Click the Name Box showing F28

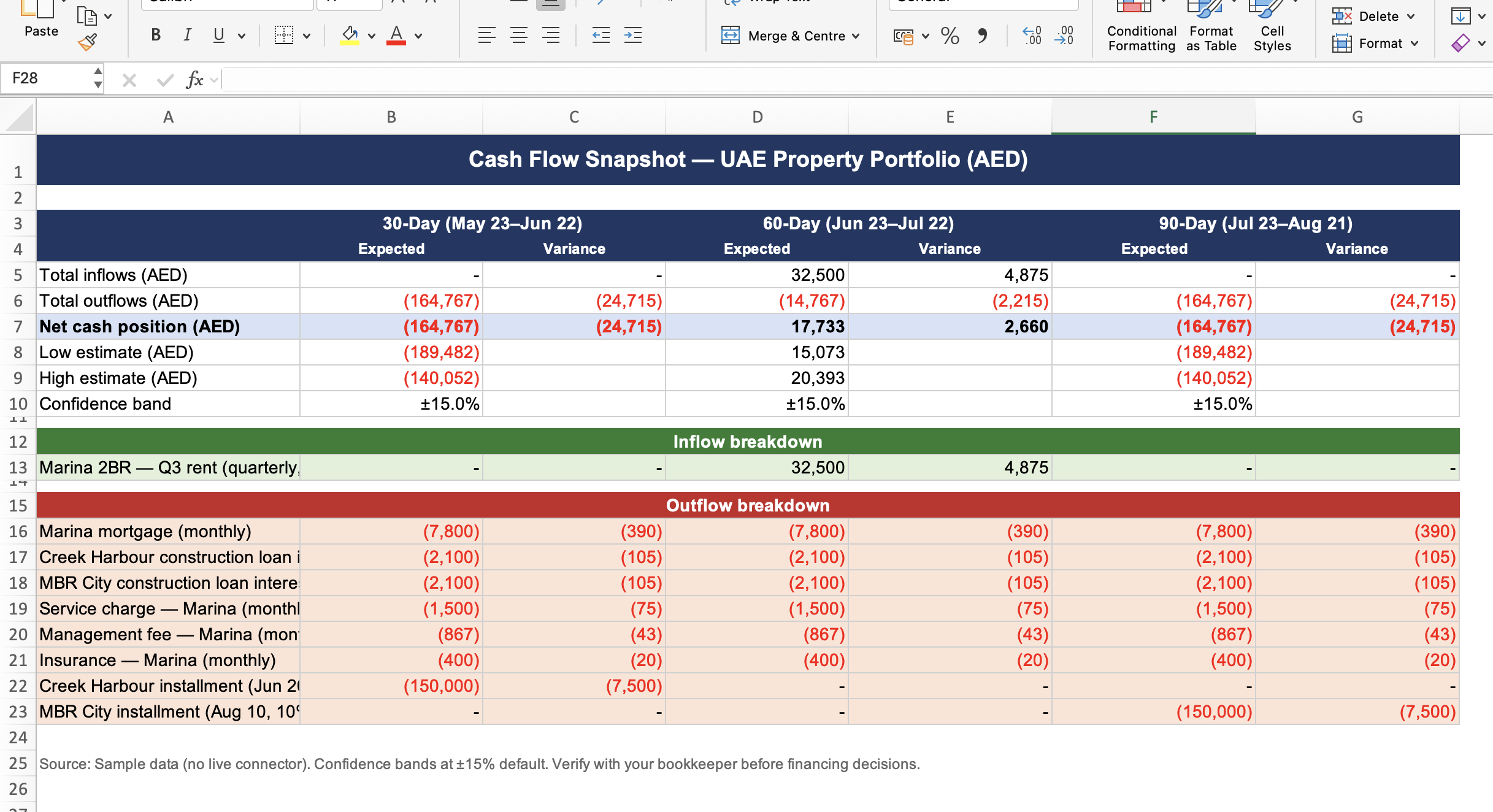(x=46, y=79)
